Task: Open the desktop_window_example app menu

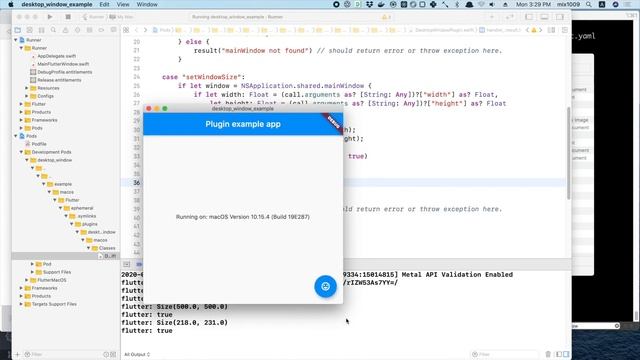Action: coord(57,4)
